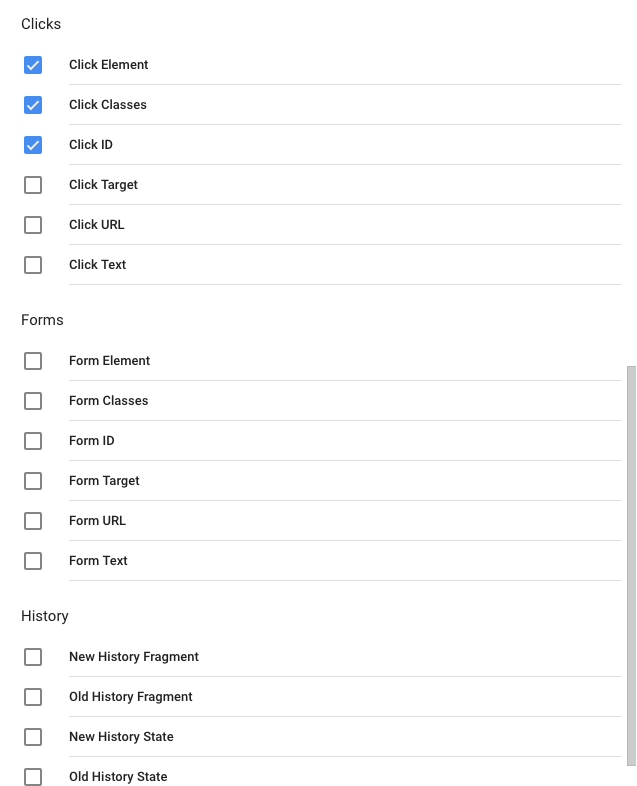
Task: Enable the Form Classes checkbox
Action: (33, 401)
